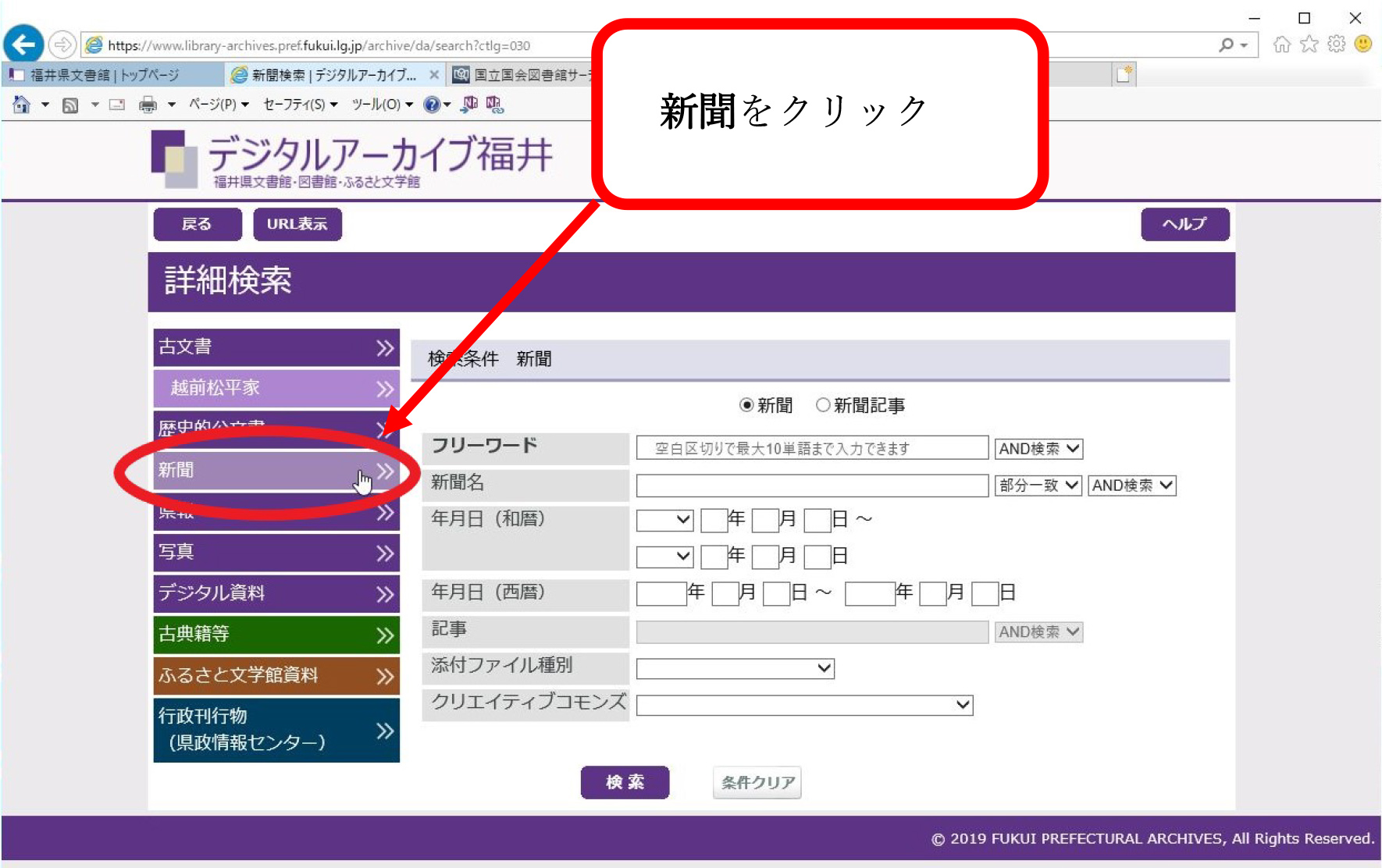Viewport: 1382px width, 868px height.
Task: Click the Read mail icon
Action: 117,105
